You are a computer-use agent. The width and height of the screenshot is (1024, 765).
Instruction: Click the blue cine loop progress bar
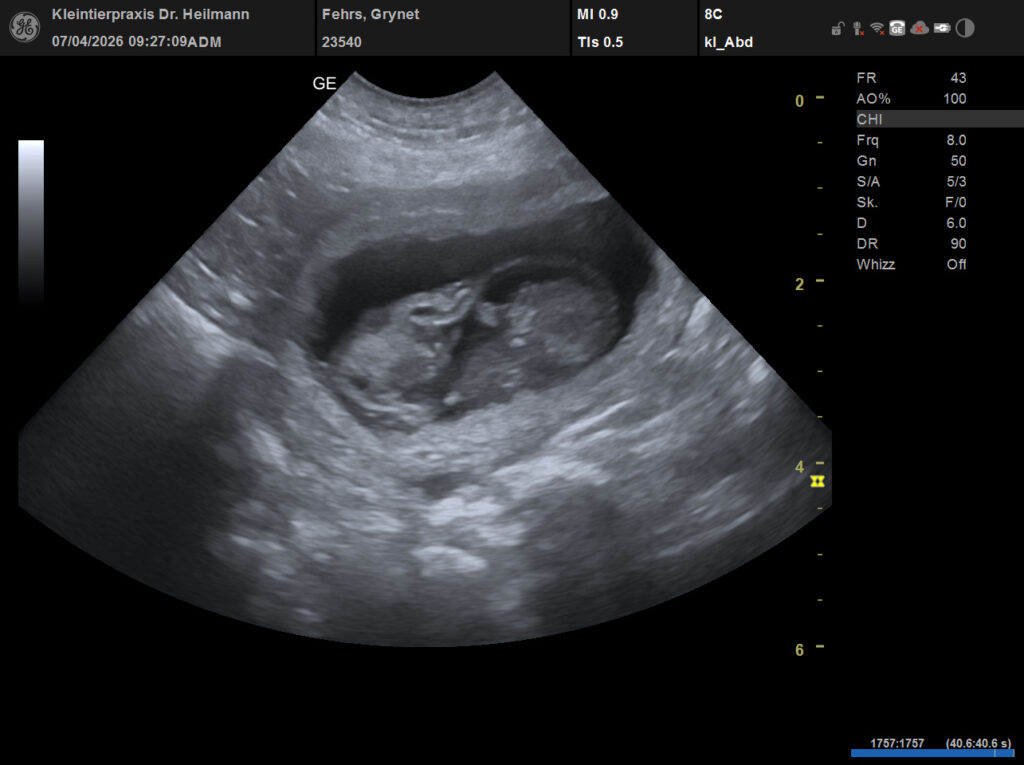click(931, 753)
